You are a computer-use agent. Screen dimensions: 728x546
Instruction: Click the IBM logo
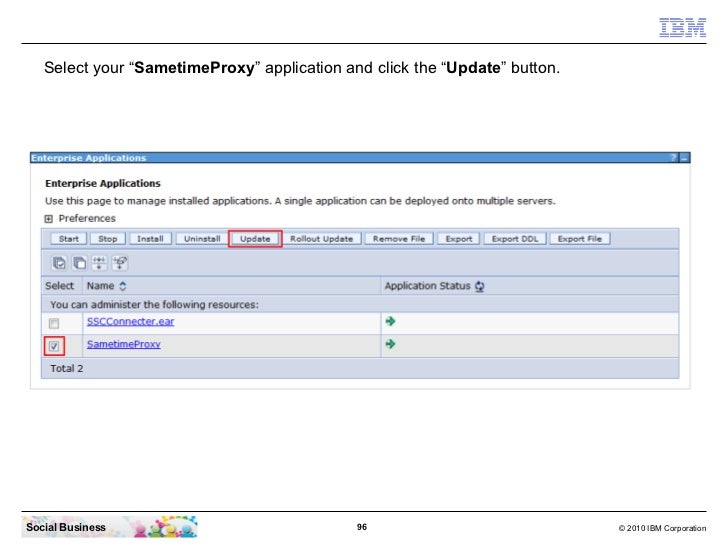tap(682, 27)
